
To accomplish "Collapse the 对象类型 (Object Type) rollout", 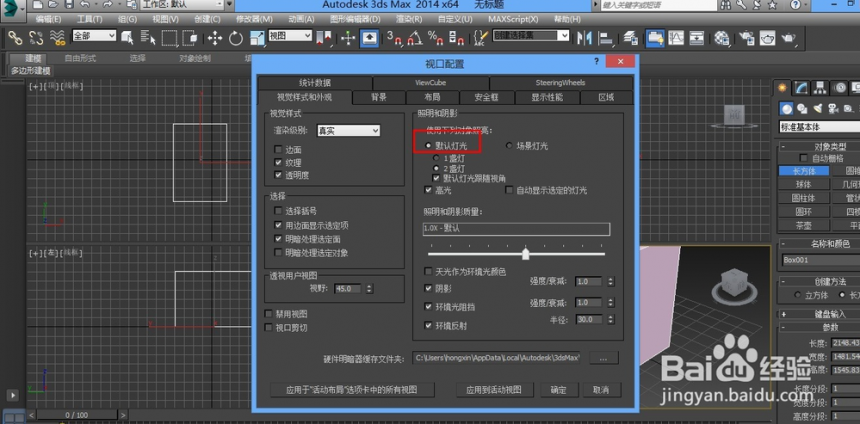I will point(783,146).
